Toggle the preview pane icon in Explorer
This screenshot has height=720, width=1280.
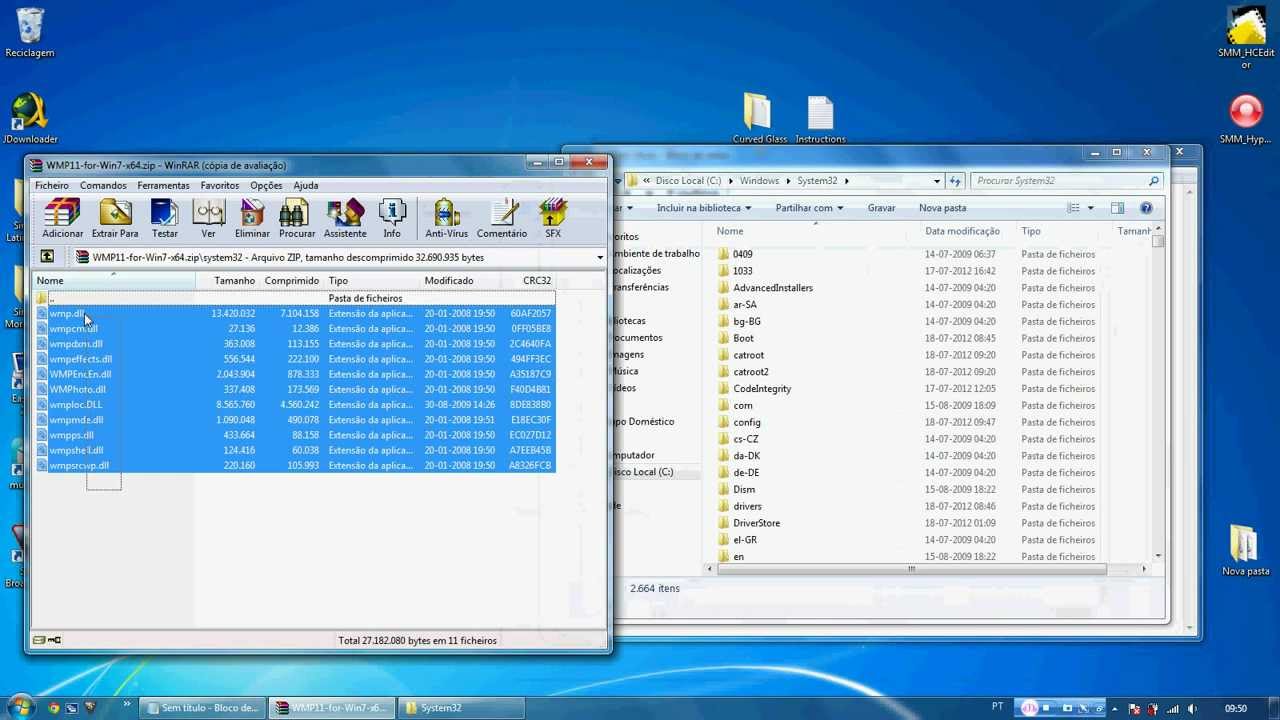tap(1117, 208)
